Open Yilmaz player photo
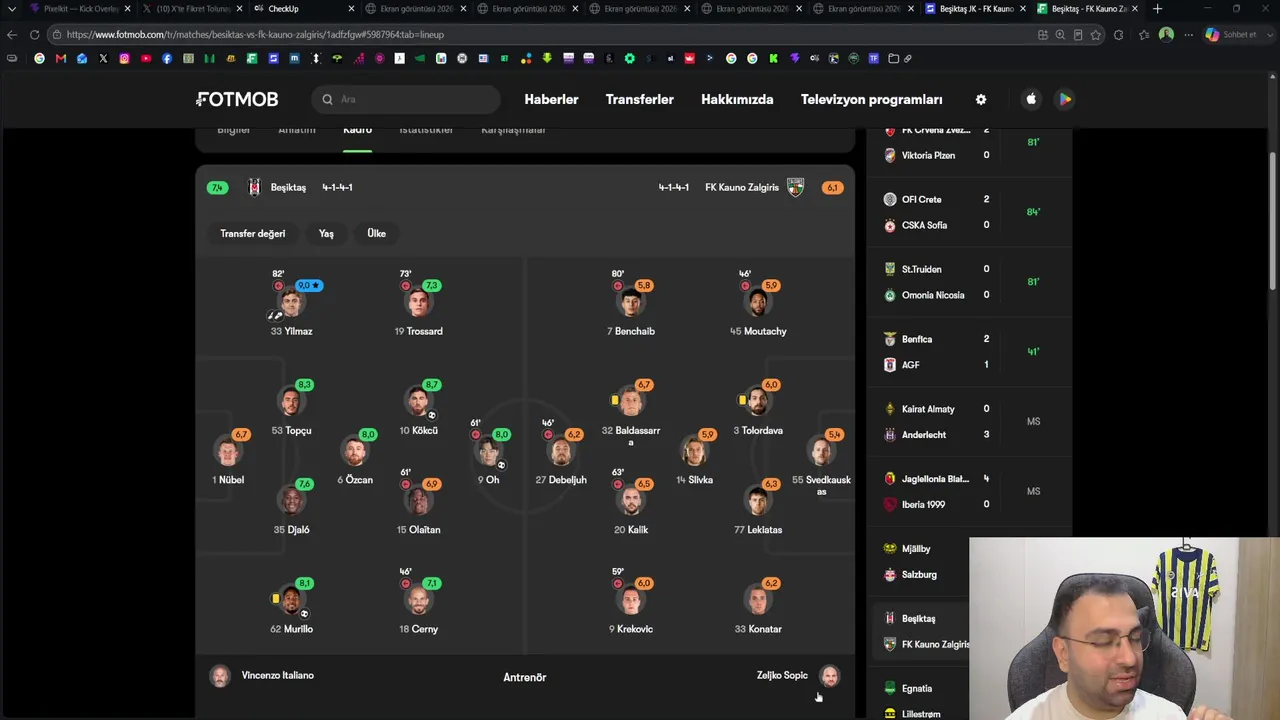Screen dimensions: 1280x720 click(x=291, y=303)
